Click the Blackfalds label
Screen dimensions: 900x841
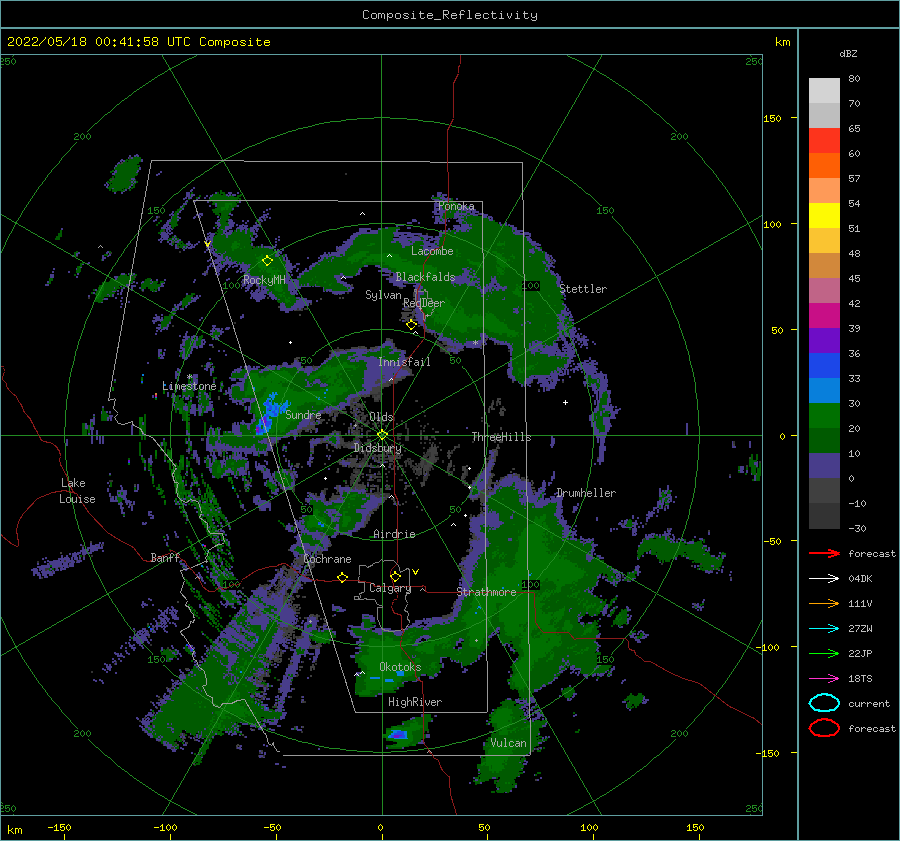(x=425, y=277)
